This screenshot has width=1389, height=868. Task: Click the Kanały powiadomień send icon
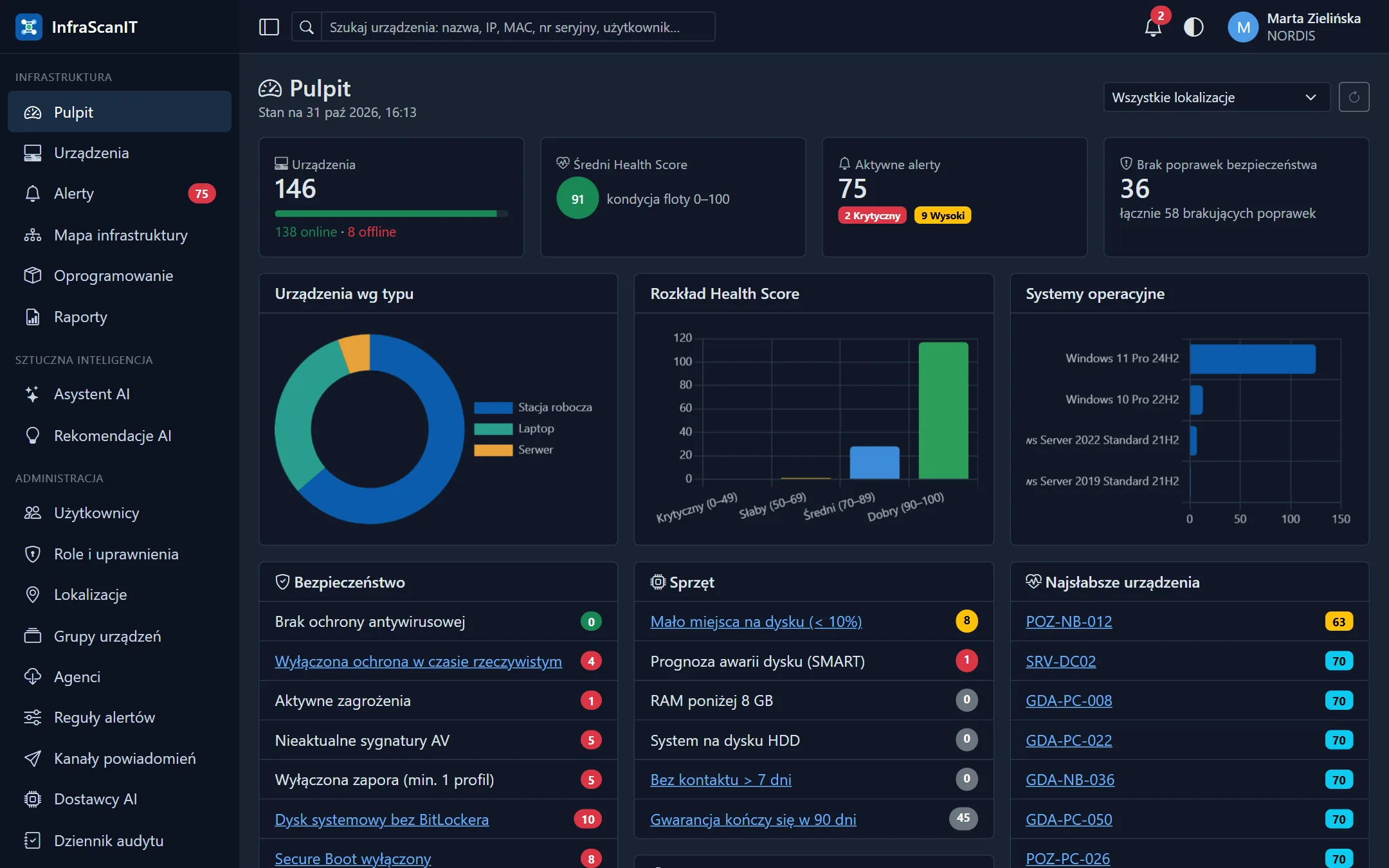click(33, 759)
